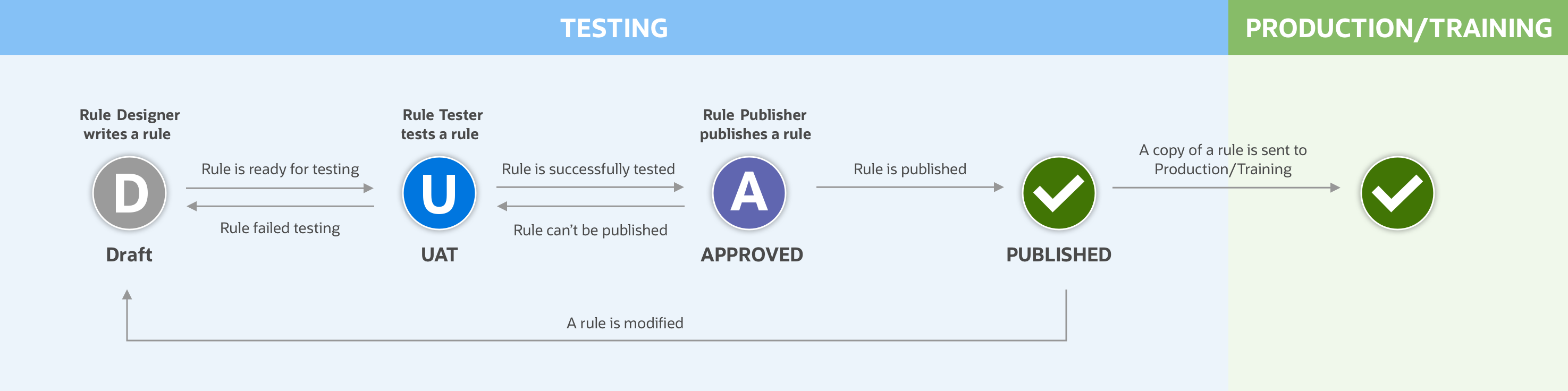Viewport: 1568px width, 391px height.
Task: Switch to the PRODUCTION/TRAINING header
Action: (1398, 28)
